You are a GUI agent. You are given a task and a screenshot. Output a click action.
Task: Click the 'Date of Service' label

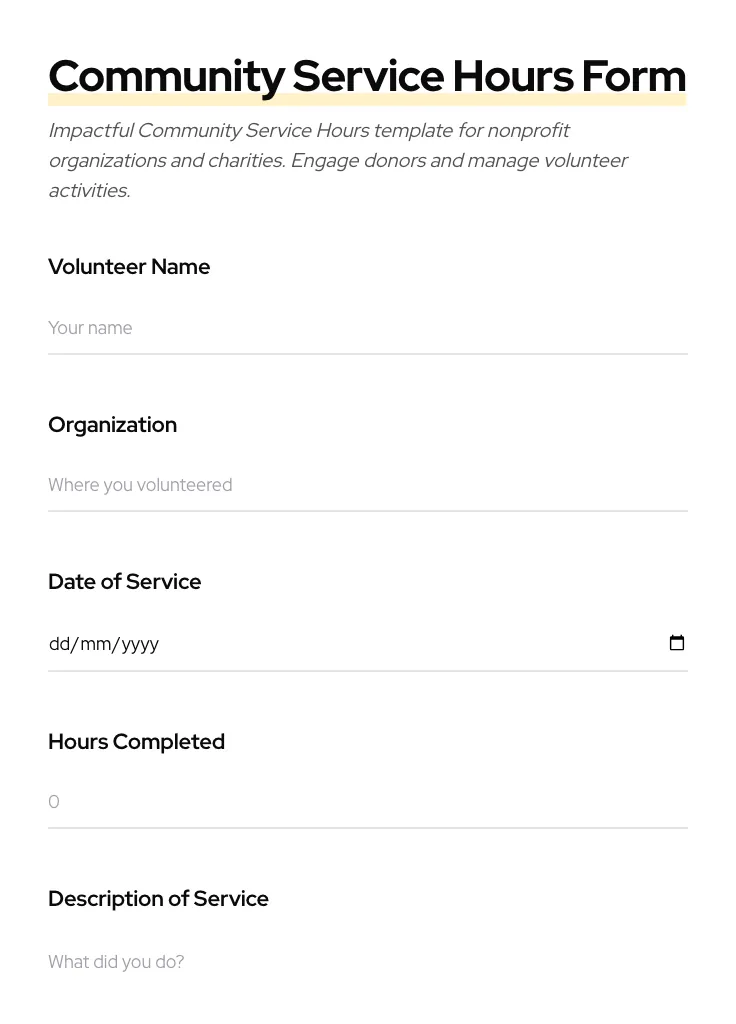pyautogui.click(x=124, y=582)
